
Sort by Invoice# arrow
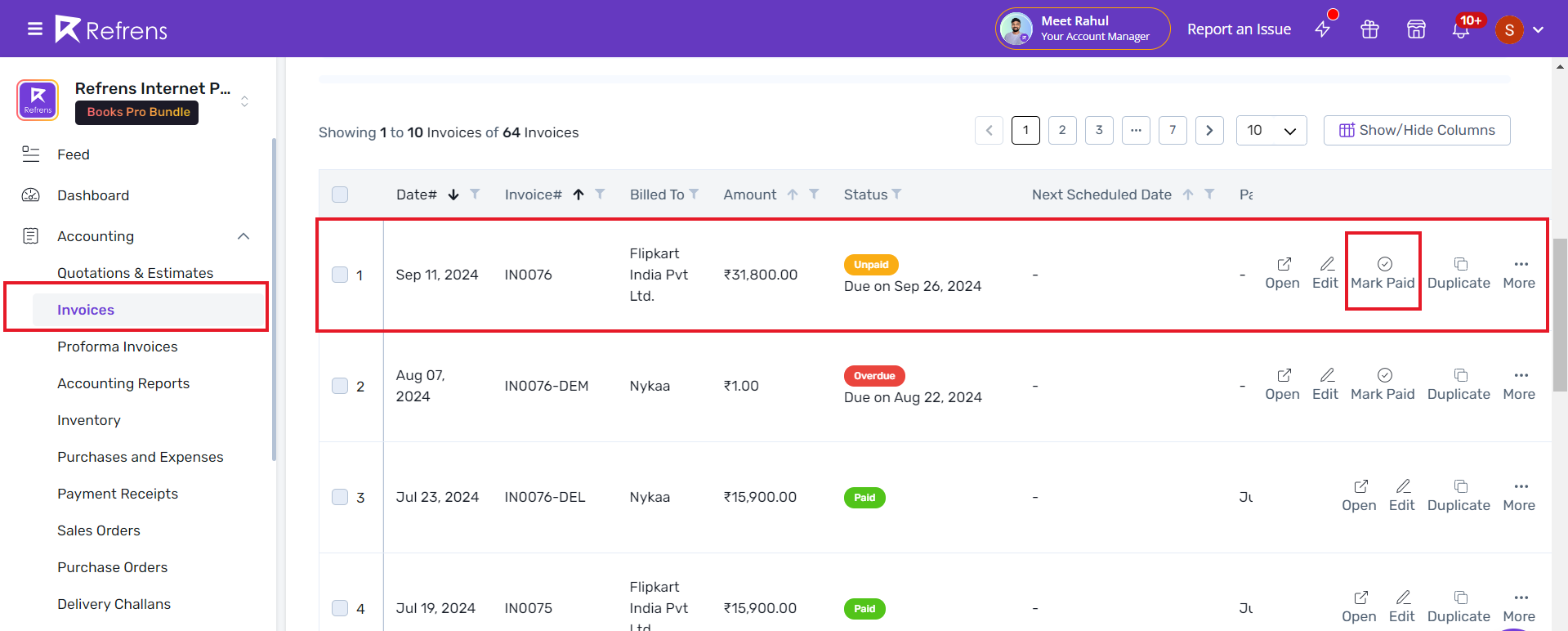coord(579,195)
